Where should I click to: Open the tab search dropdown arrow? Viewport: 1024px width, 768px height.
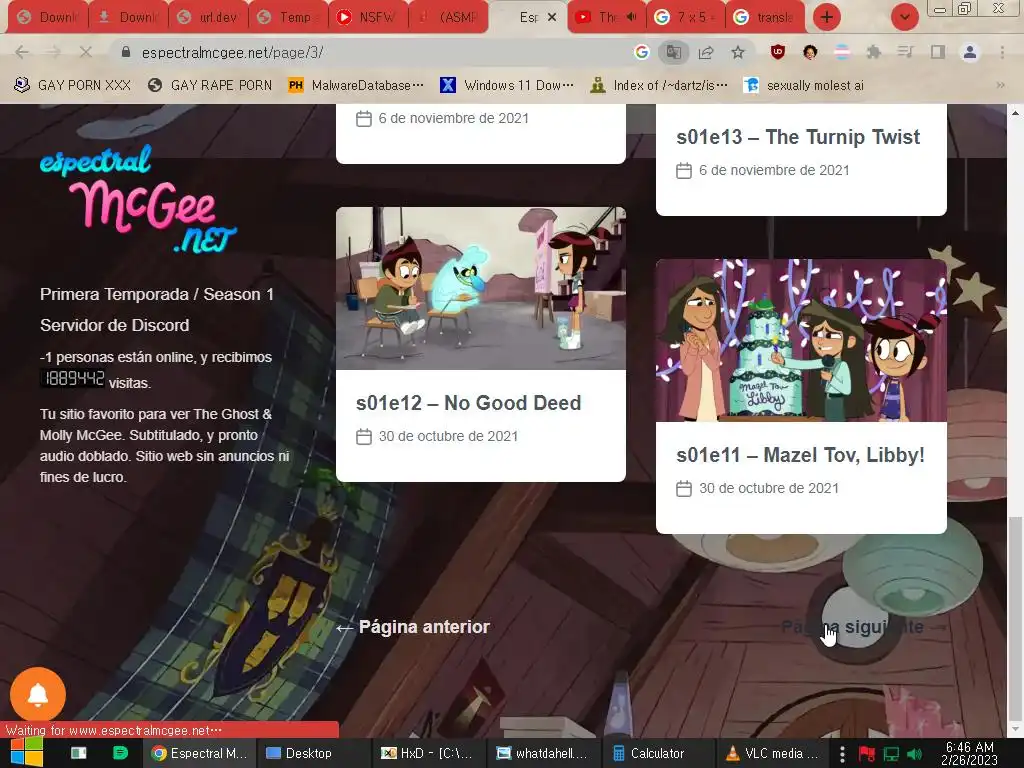904,17
